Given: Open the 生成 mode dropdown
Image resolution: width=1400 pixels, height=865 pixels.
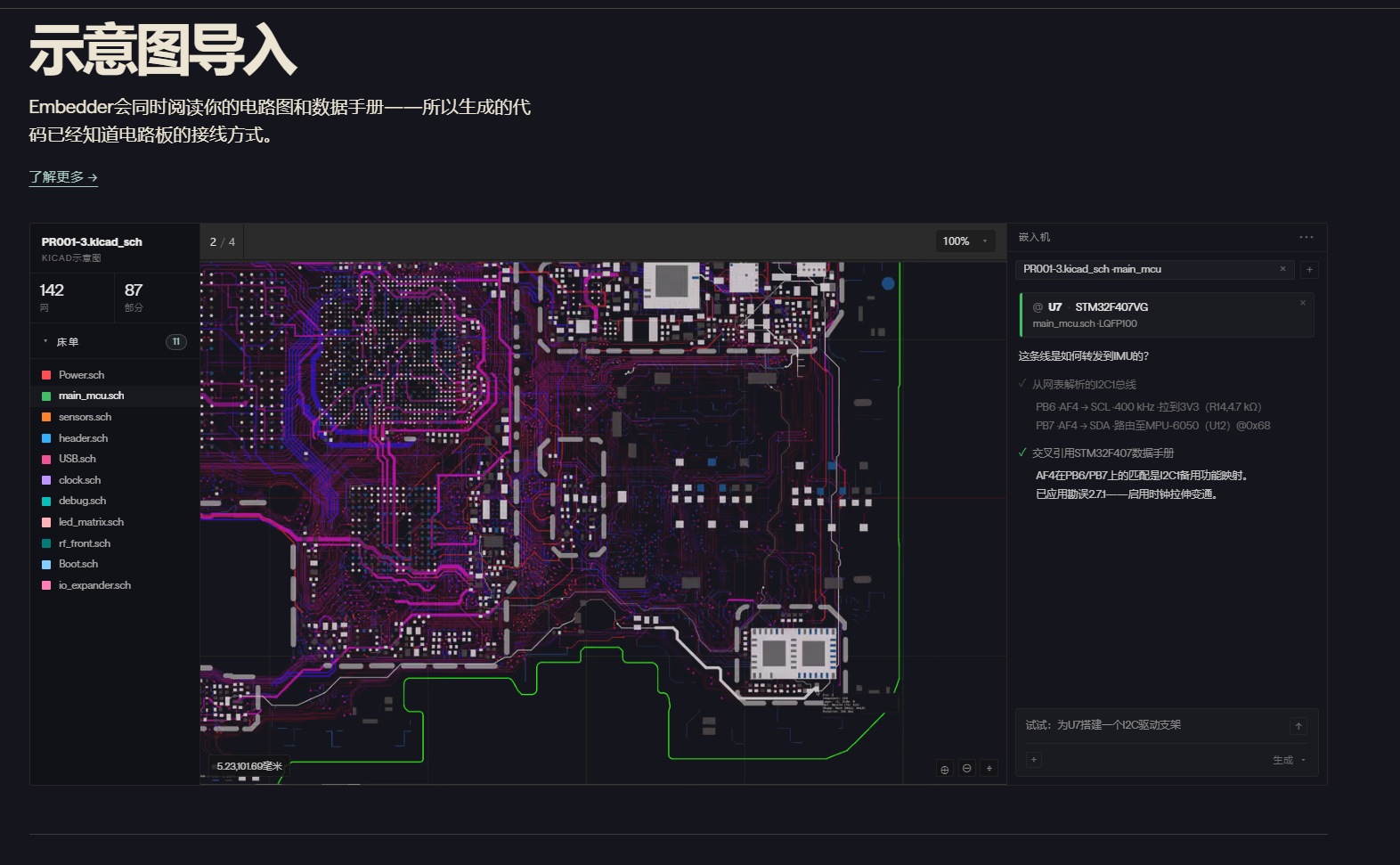Looking at the screenshot, I should point(1289,760).
